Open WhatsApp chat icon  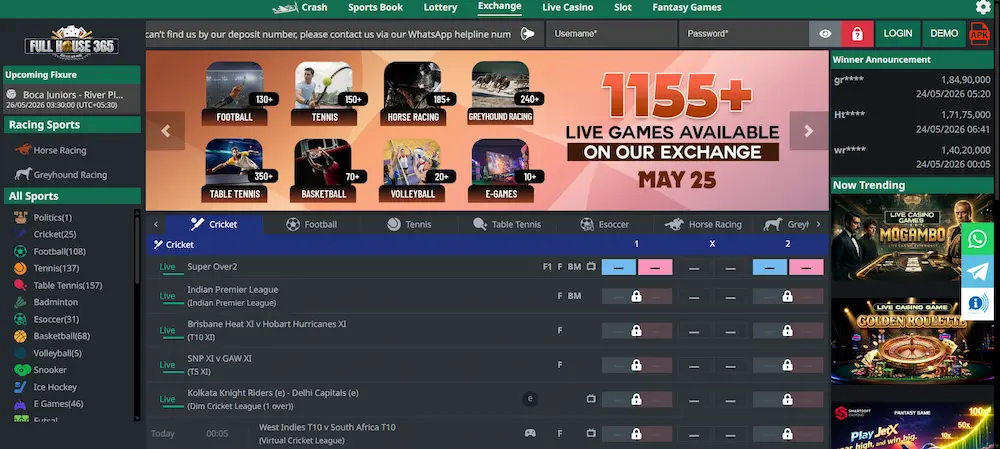coord(977,239)
